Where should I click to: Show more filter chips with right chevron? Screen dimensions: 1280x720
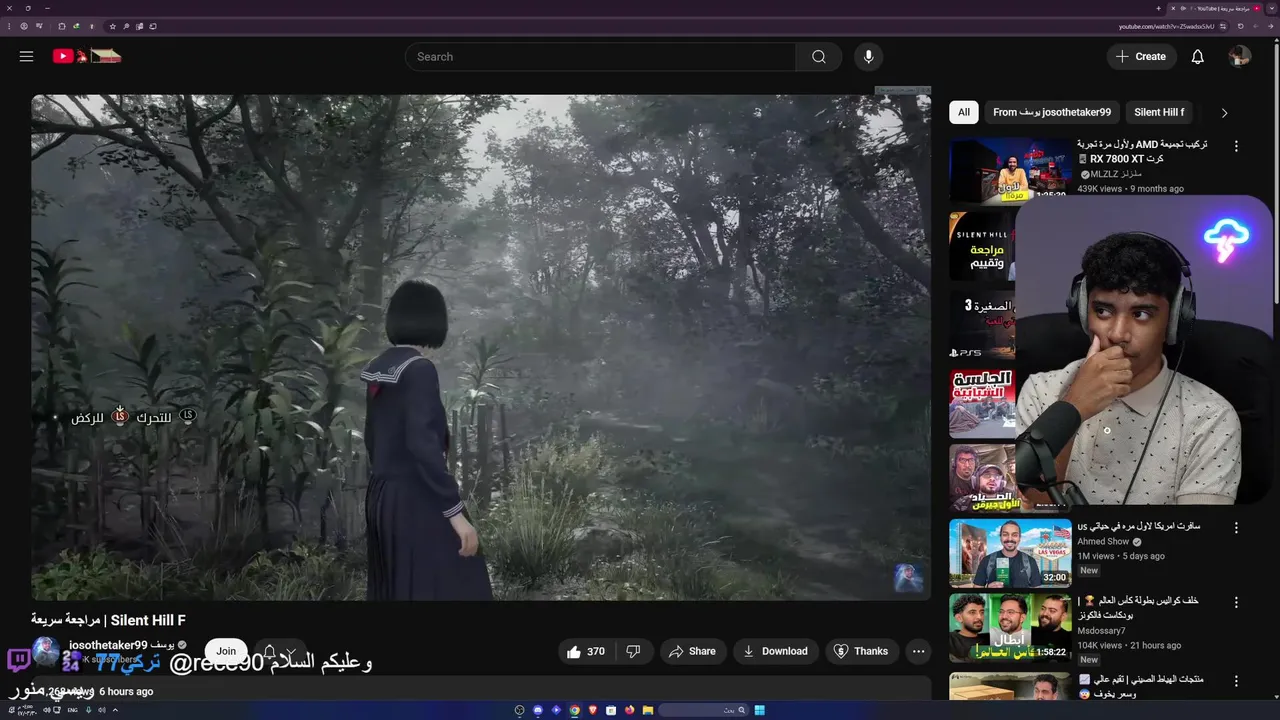(x=1224, y=113)
